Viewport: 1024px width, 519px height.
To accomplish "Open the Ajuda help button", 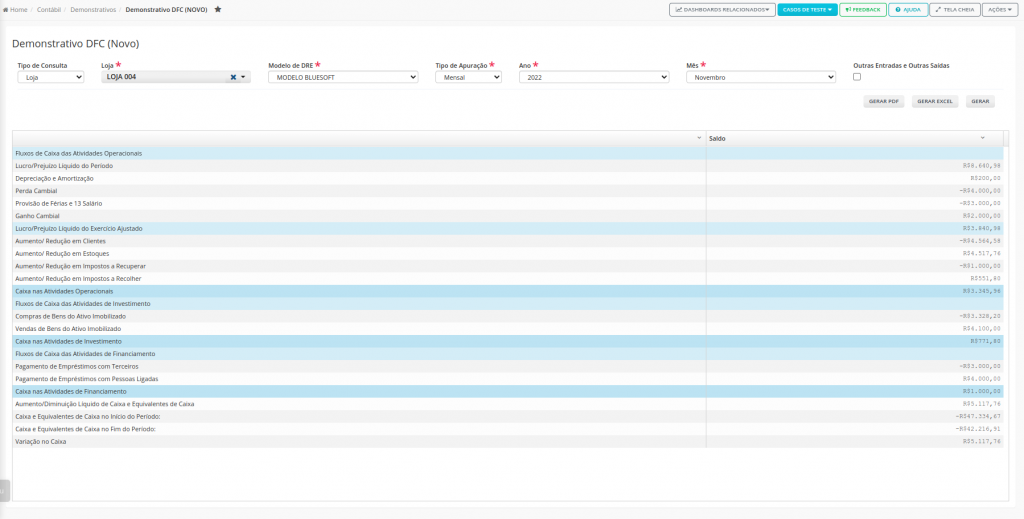I will click(907, 9).
